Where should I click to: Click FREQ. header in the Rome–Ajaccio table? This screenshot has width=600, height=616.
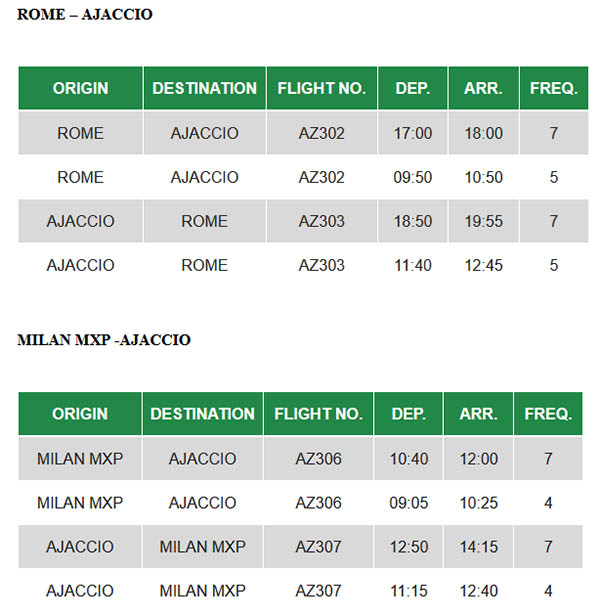click(552, 88)
